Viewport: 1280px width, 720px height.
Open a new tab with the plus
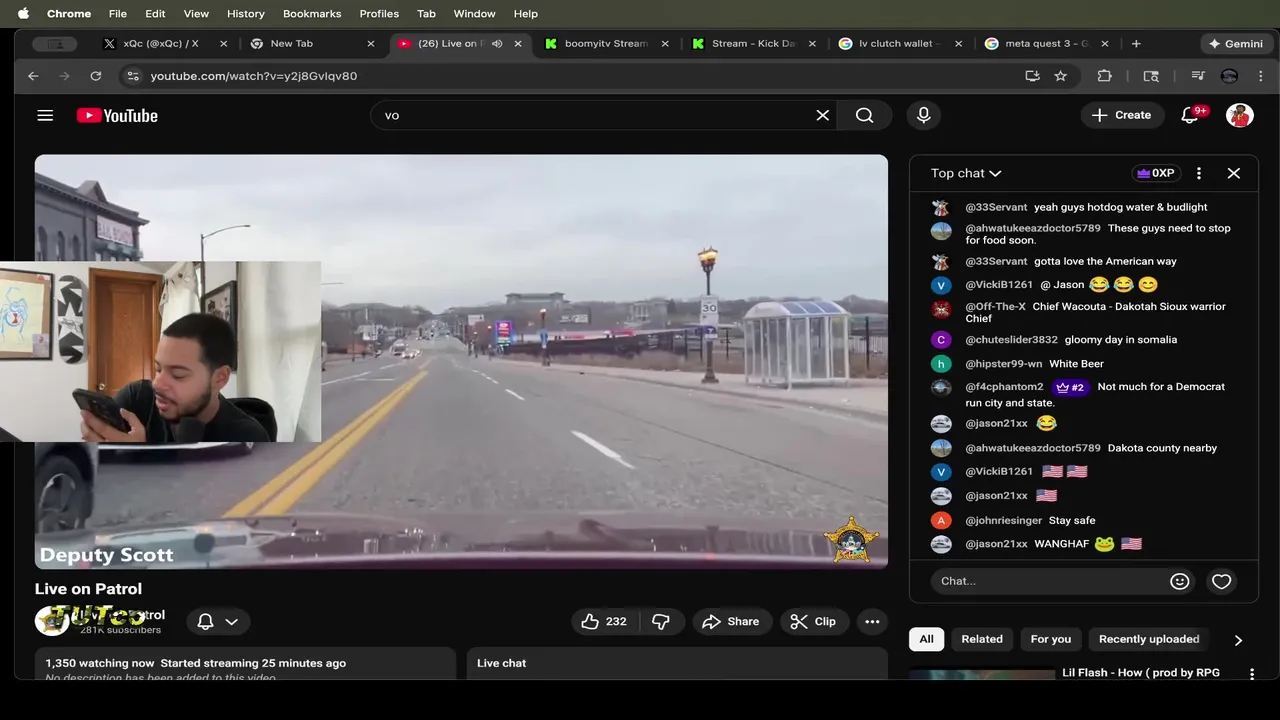pos(1136,44)
